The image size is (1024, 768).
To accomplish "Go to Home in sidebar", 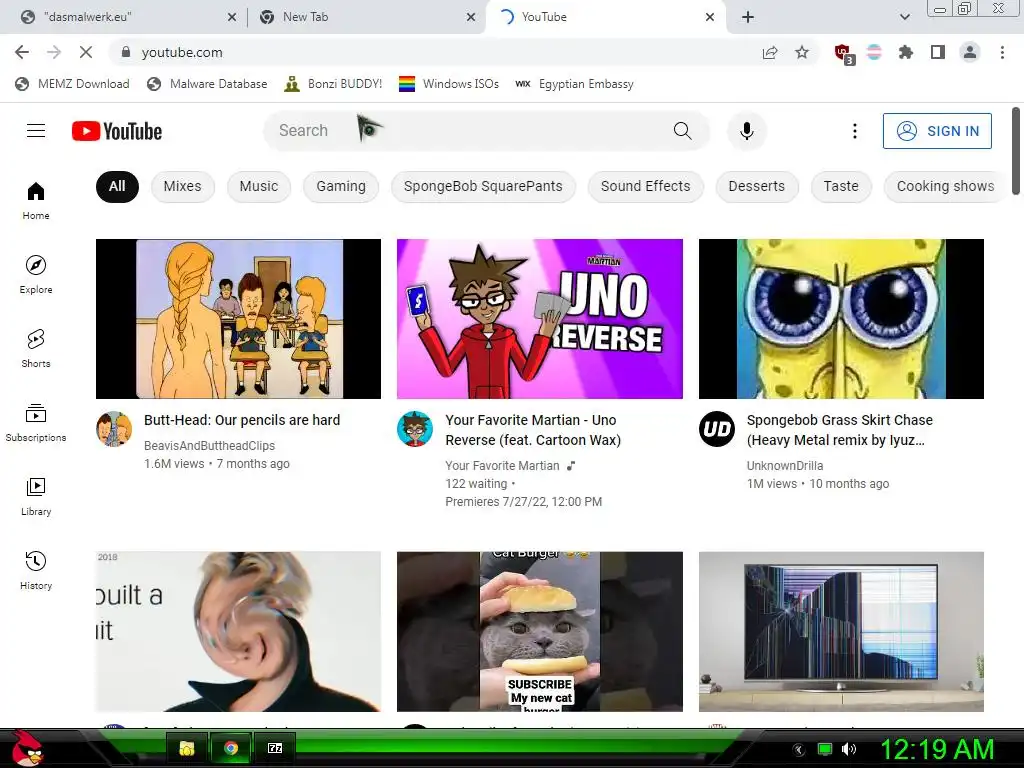I will [36, 200].
